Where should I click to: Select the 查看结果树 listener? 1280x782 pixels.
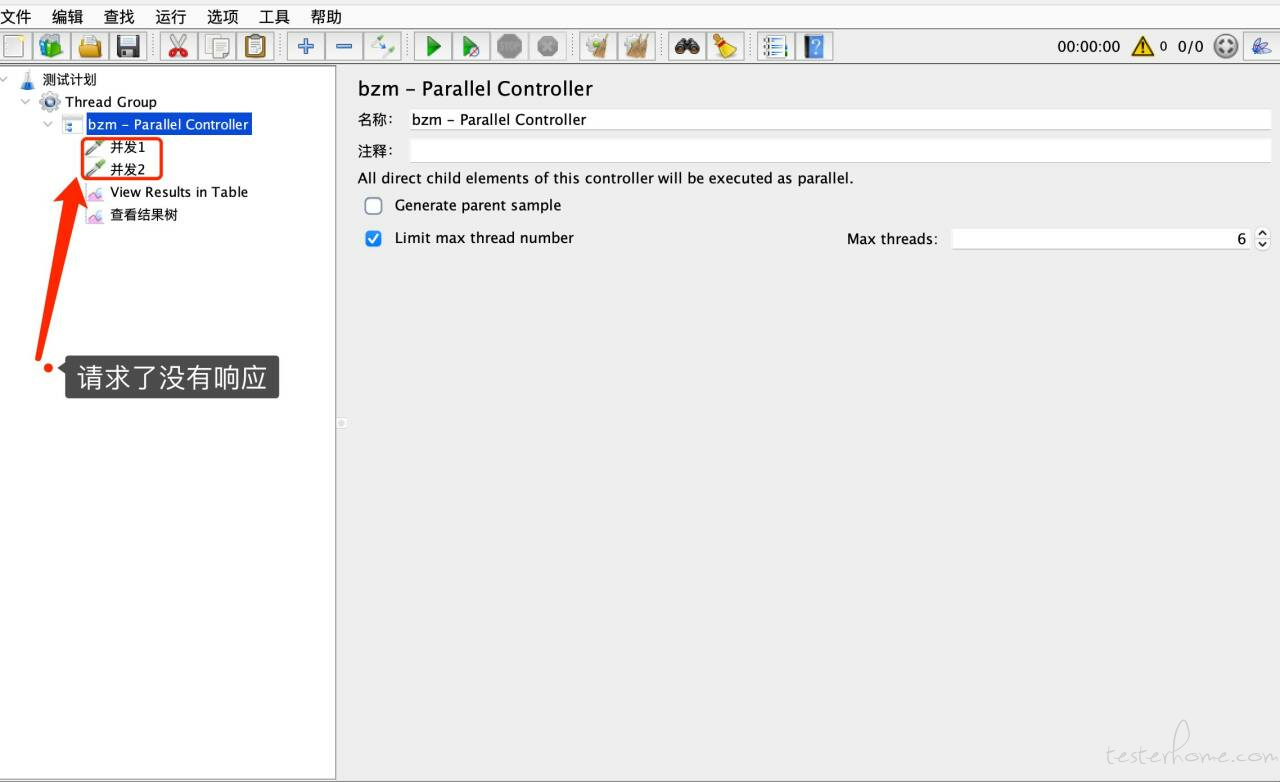pos(144,214)
